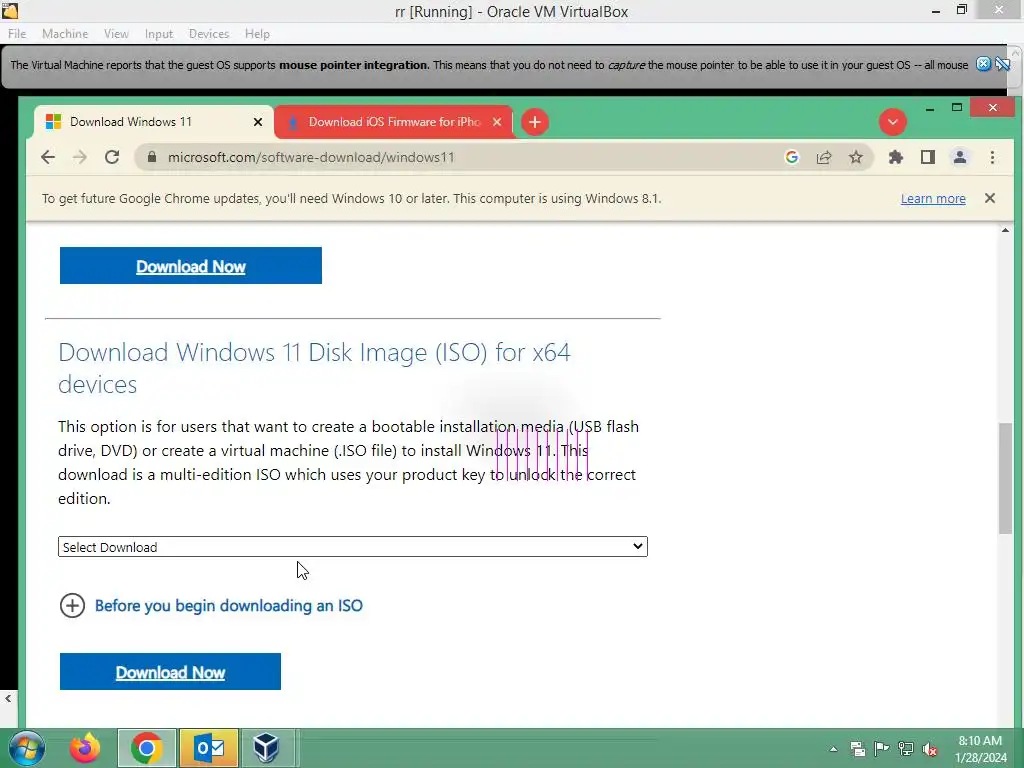
Task: Switch to Download iOS Firmware tab
Action: point(394,122)
